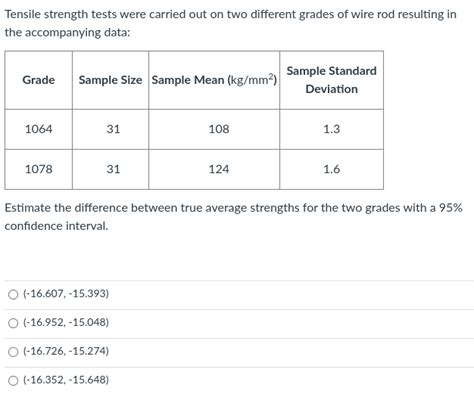The height and width of the screenshot is (397, 474).
Task: Click the Grade column header cell
Action: coord(39,80)
